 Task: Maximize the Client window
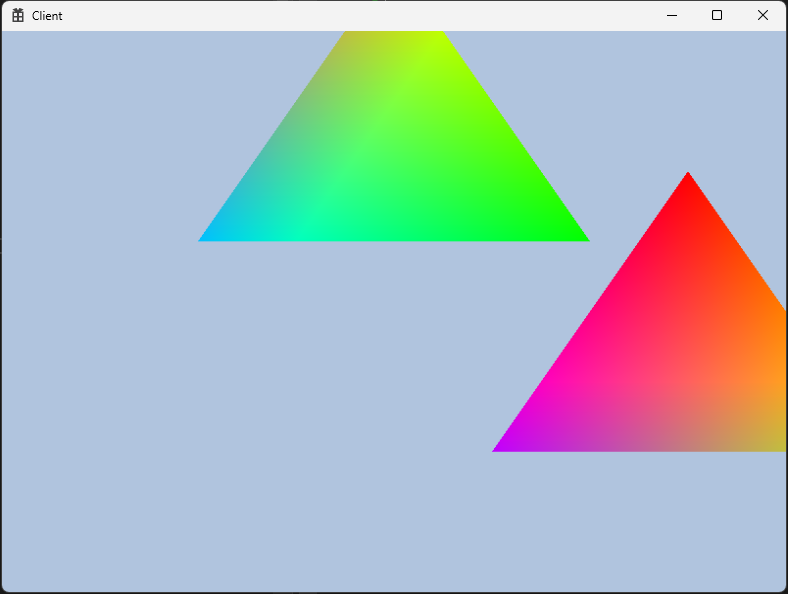(x=717, y=16)
